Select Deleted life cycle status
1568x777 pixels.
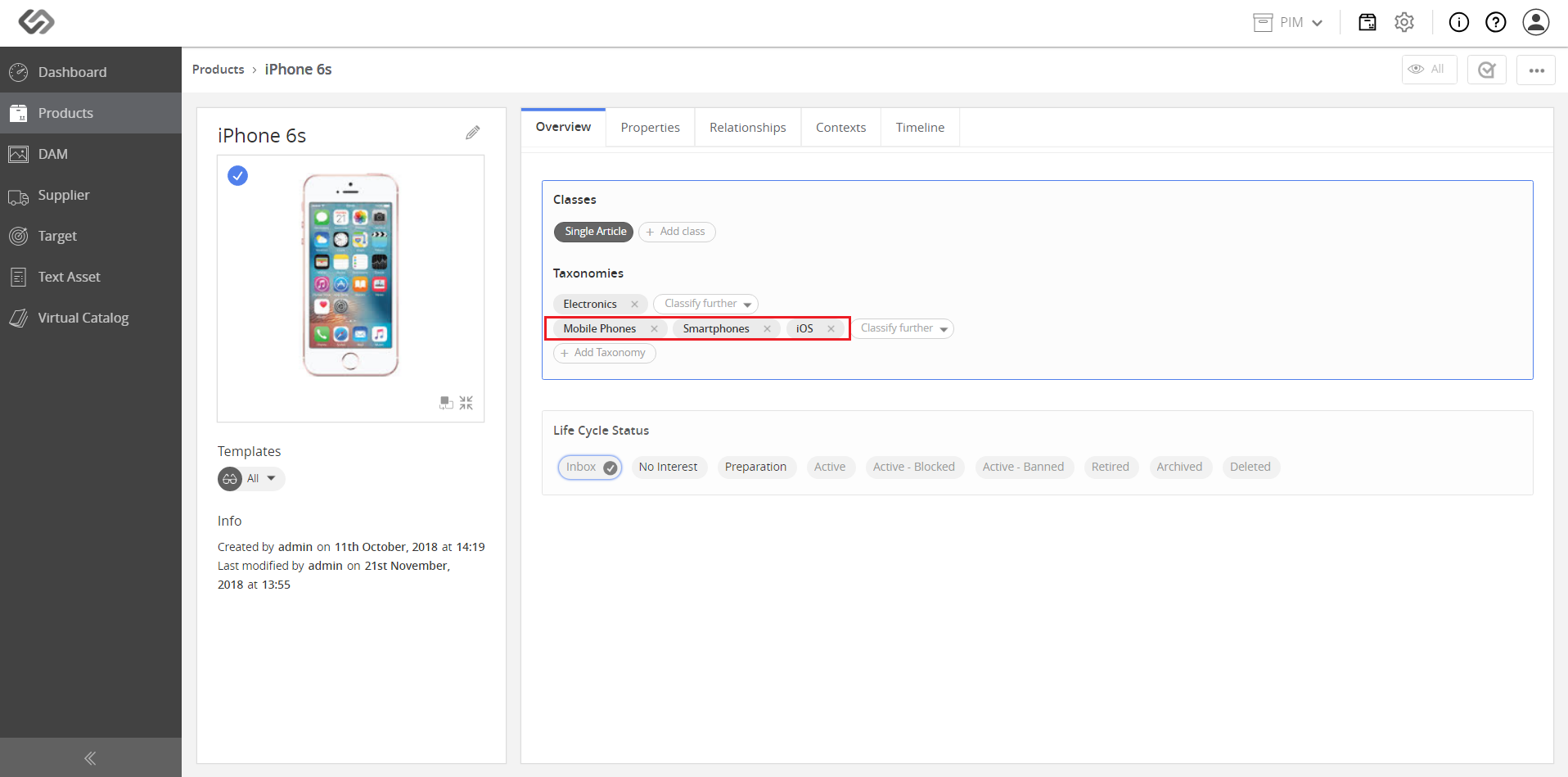coord(1250,468)
